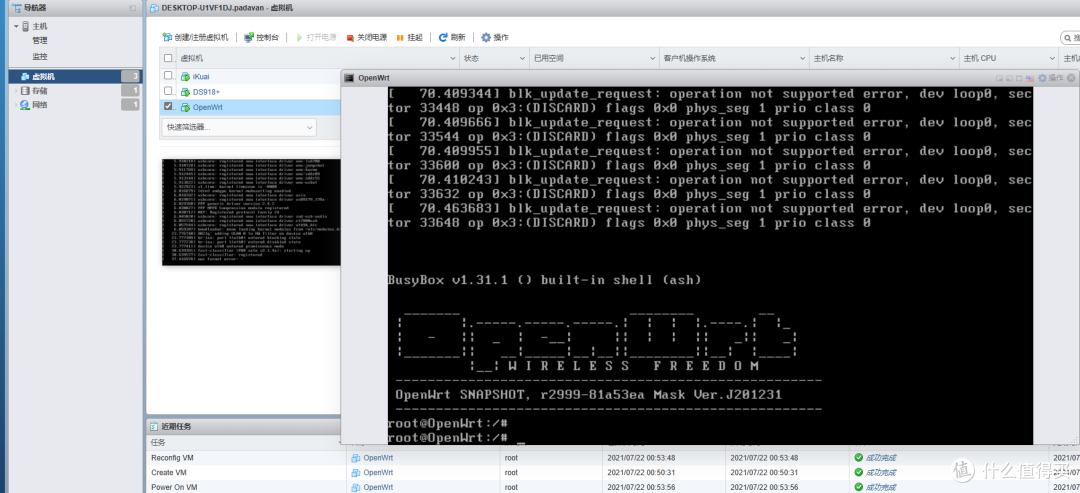1080x493 pixels.
Task: Click the gear Actions icon in OpenWrt console title bar
Action: pyautogui.click(x=1041, y=77)
